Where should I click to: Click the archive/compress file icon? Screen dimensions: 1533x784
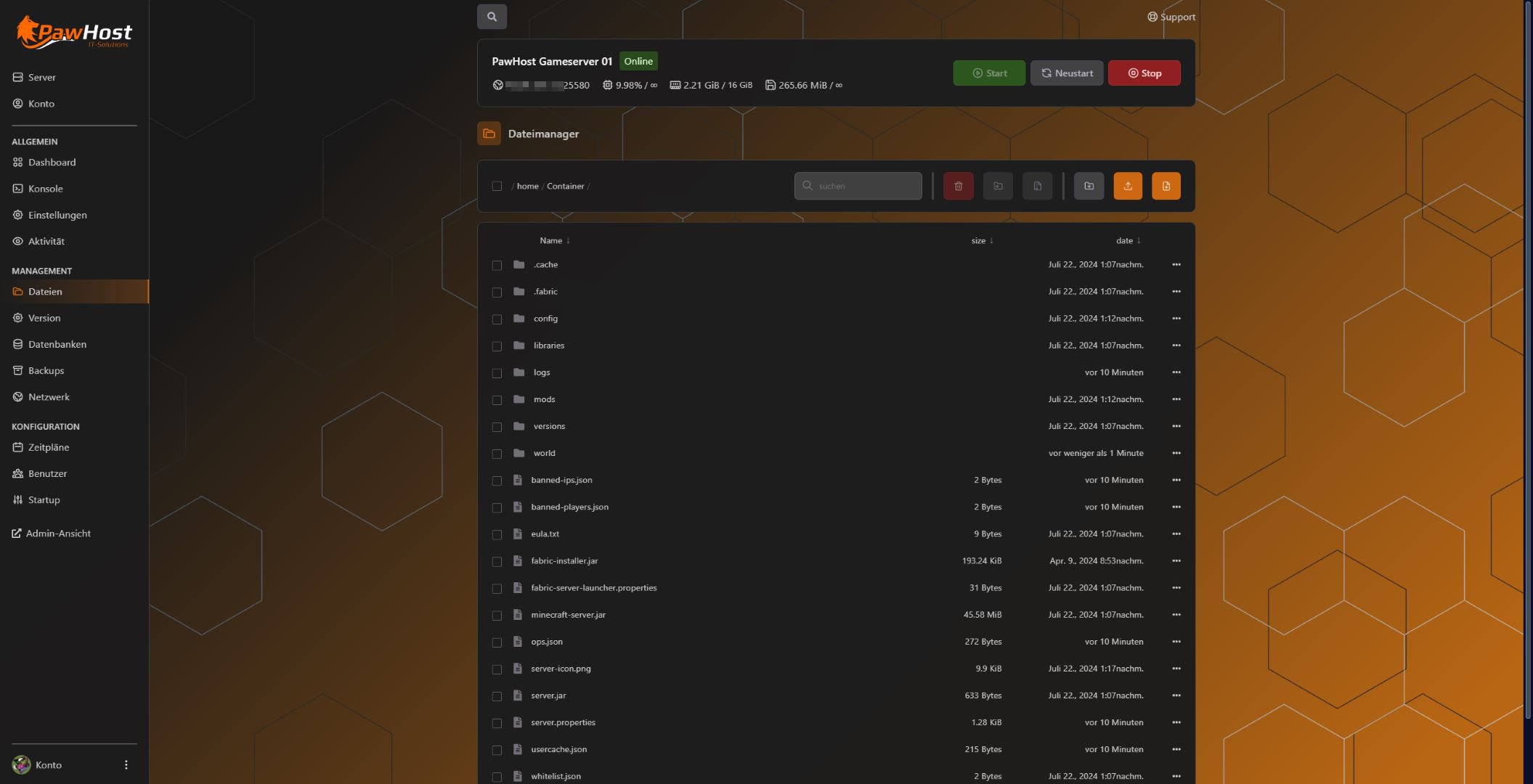pos(1037,186)
